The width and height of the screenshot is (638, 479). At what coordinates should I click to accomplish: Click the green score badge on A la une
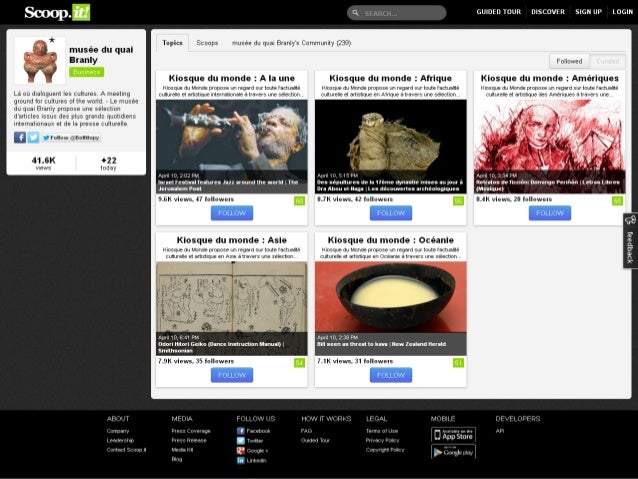(x=299, y=201)
